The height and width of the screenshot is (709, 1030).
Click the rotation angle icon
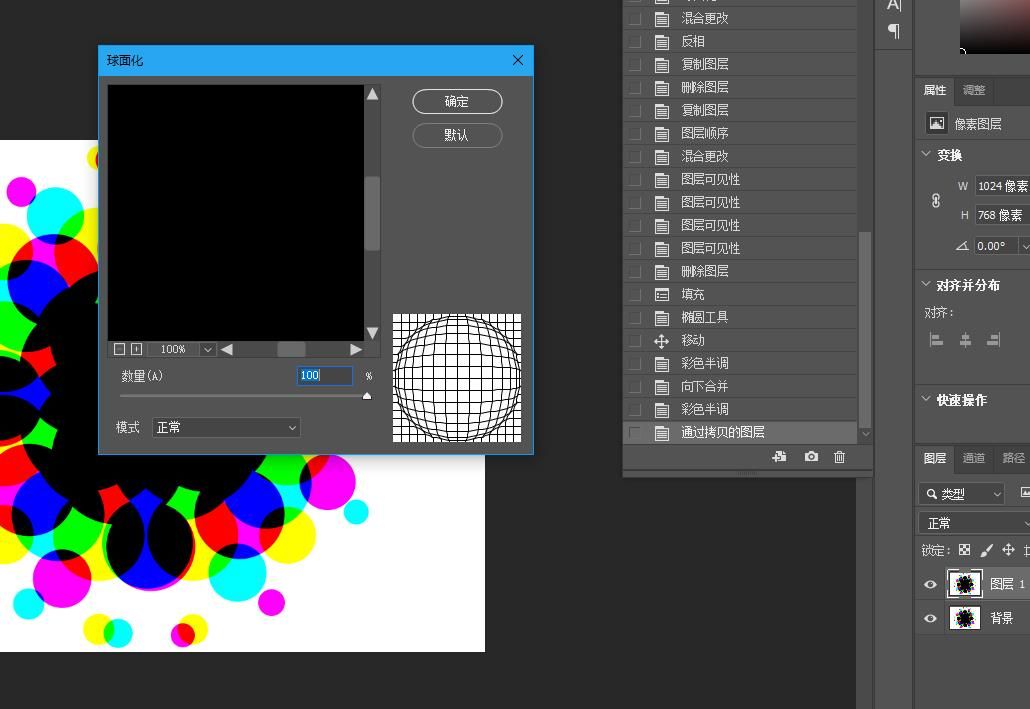tap(962, 246)
